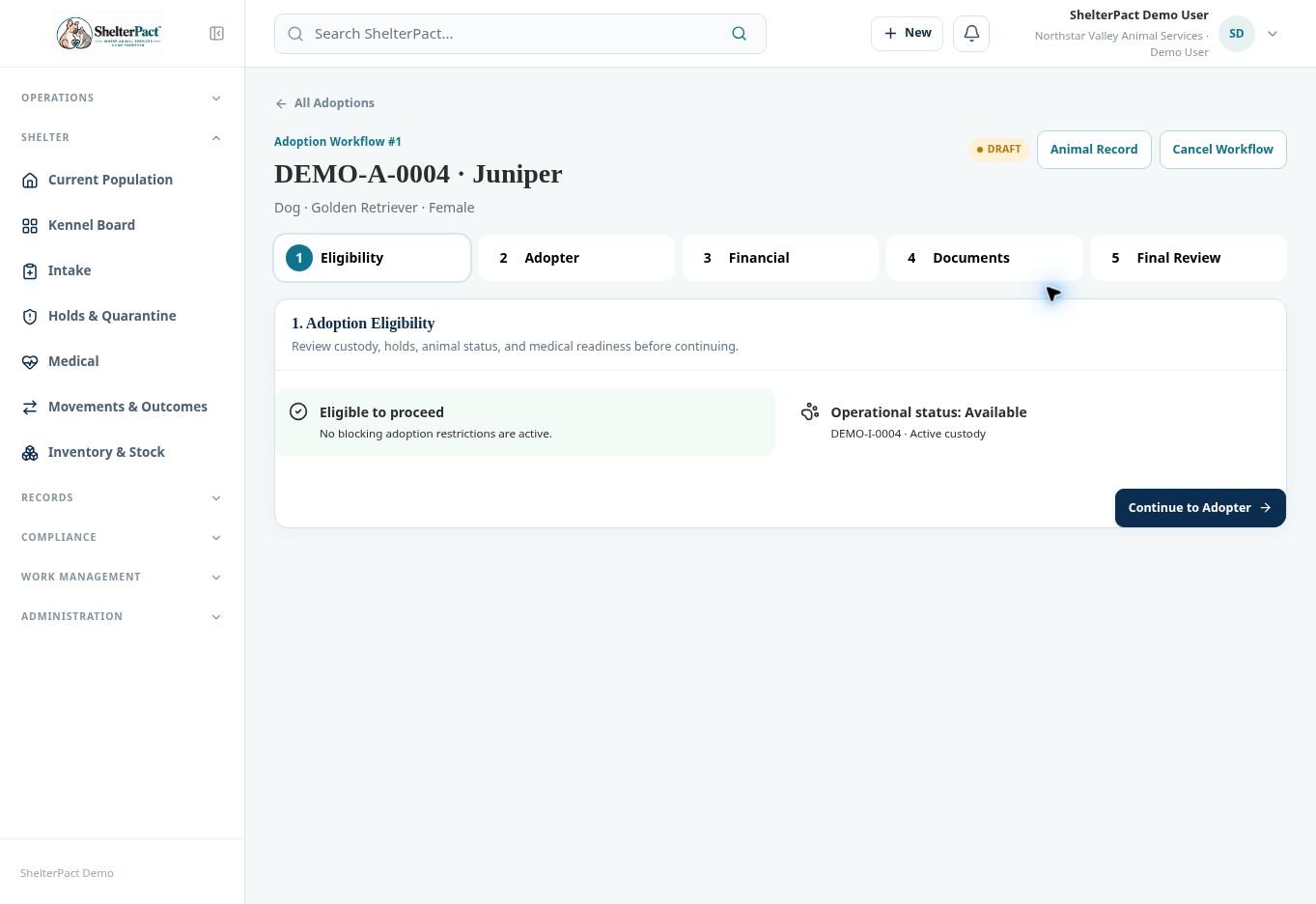Viewport: 1316px width, 904px height.
Task: Click the back arrow beside All Adoptions
Action: (x=281, y=103)
